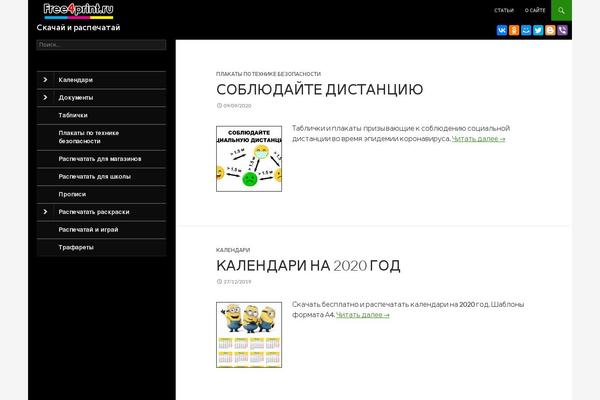Screen dimensions: 600x400
Task: Click the 09/09/2020 post date
Action: (x=237, y=106)
